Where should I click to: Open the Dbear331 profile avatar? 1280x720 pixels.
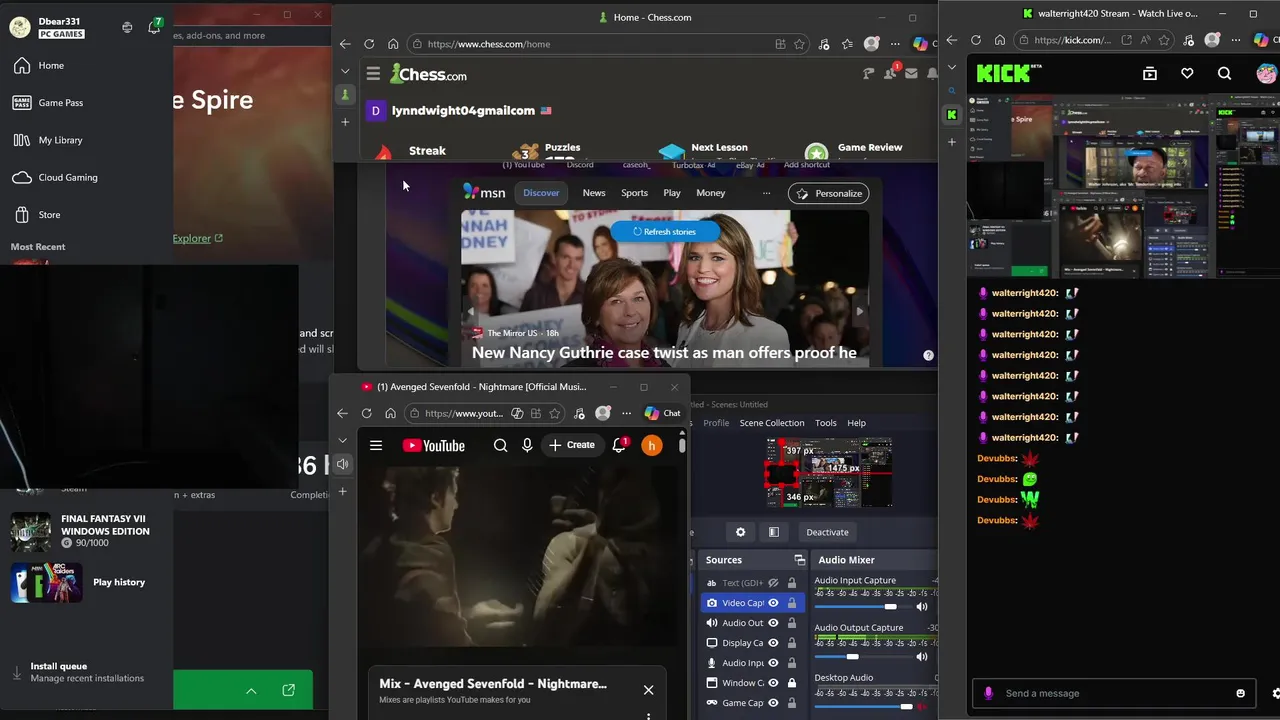click(x=20, y=27)
